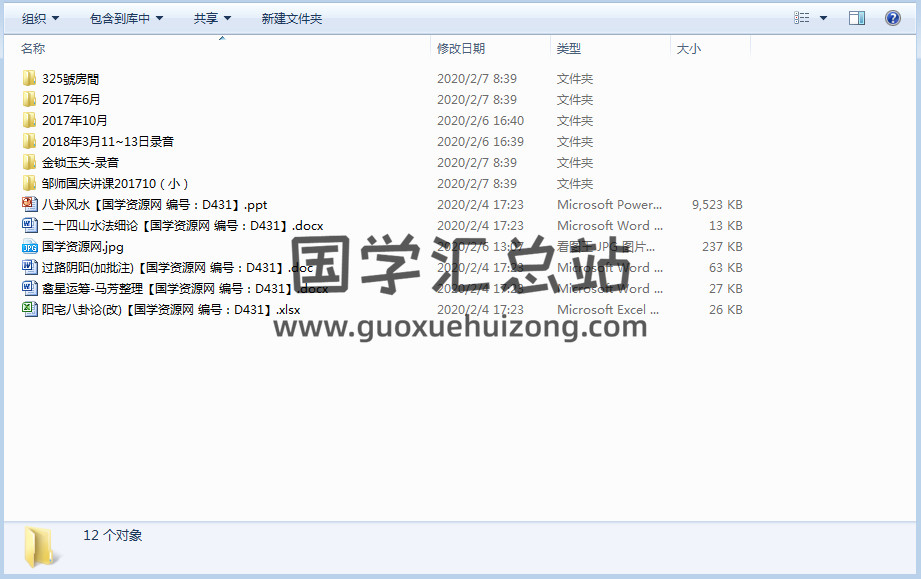Click the 9,523 KB size value

(717, 205)
